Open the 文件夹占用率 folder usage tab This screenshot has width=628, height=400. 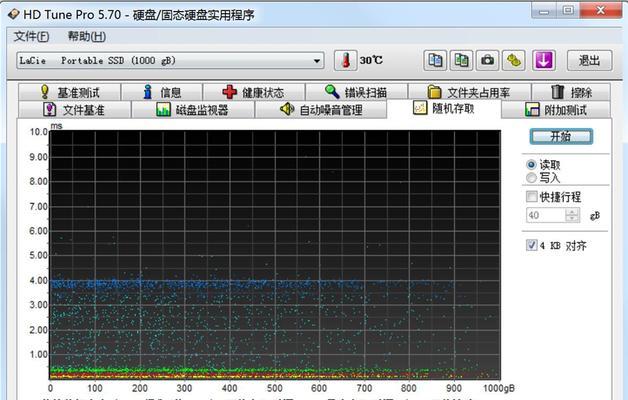tap(469, 92)
